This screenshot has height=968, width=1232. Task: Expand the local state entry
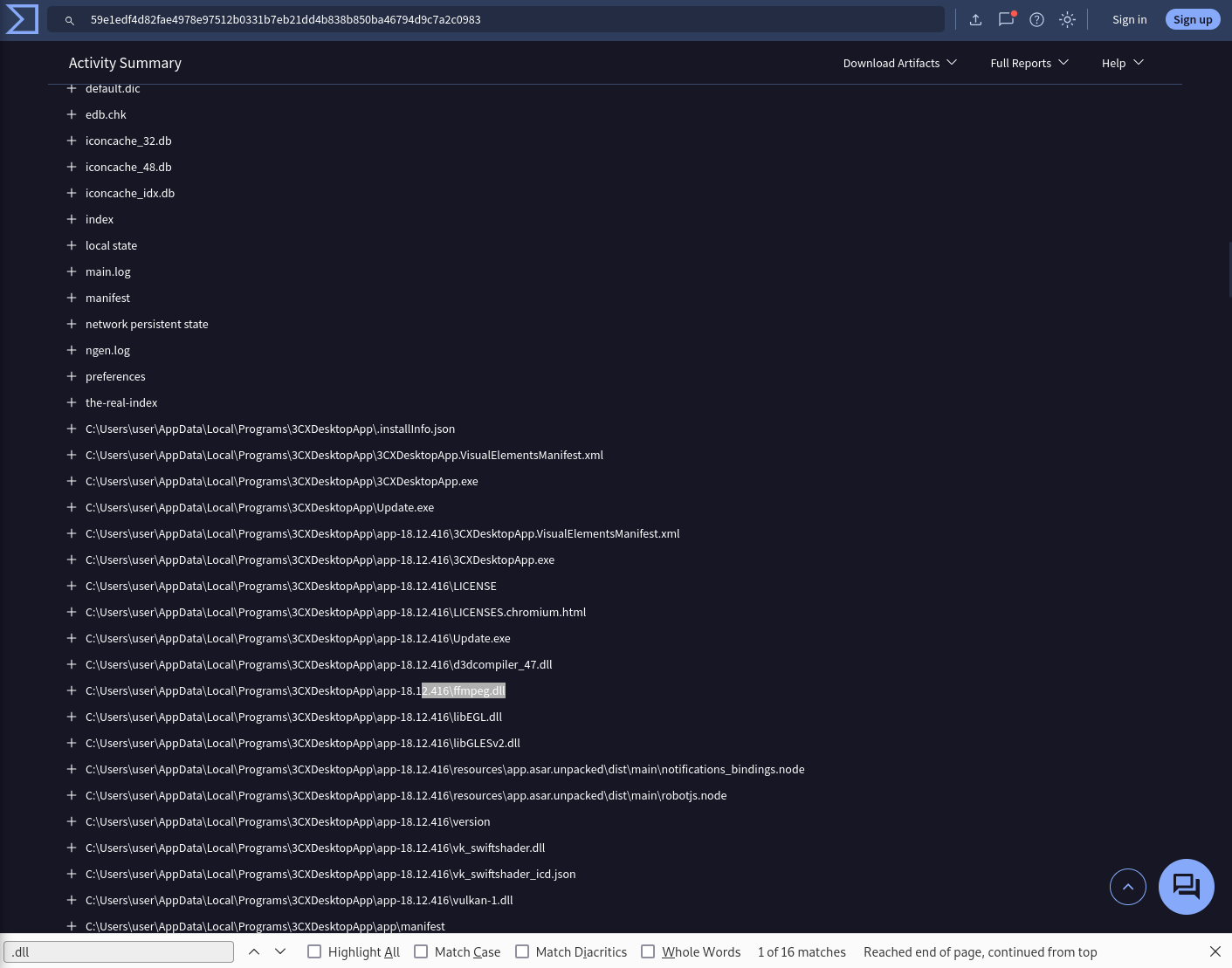pyautogui.click(x=72, y=245)
